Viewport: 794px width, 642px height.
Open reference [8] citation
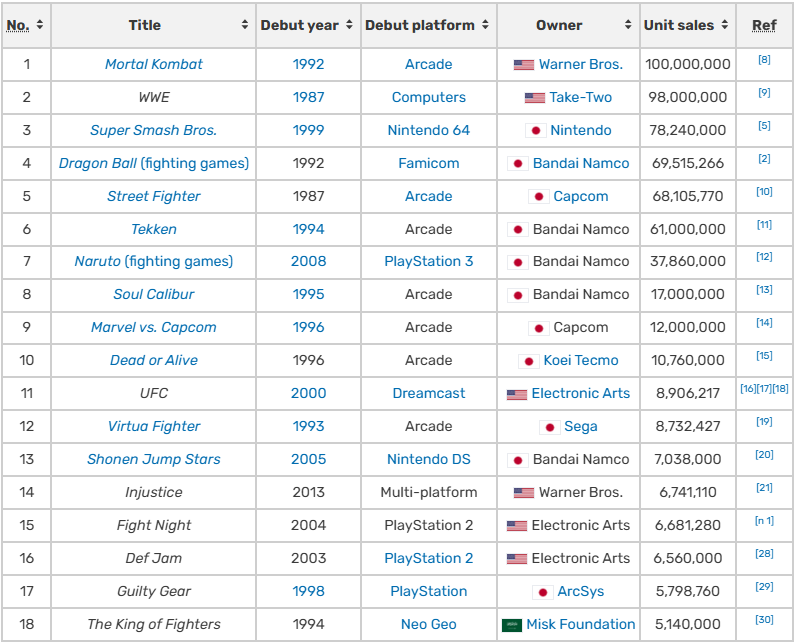[x=764, y=60]
